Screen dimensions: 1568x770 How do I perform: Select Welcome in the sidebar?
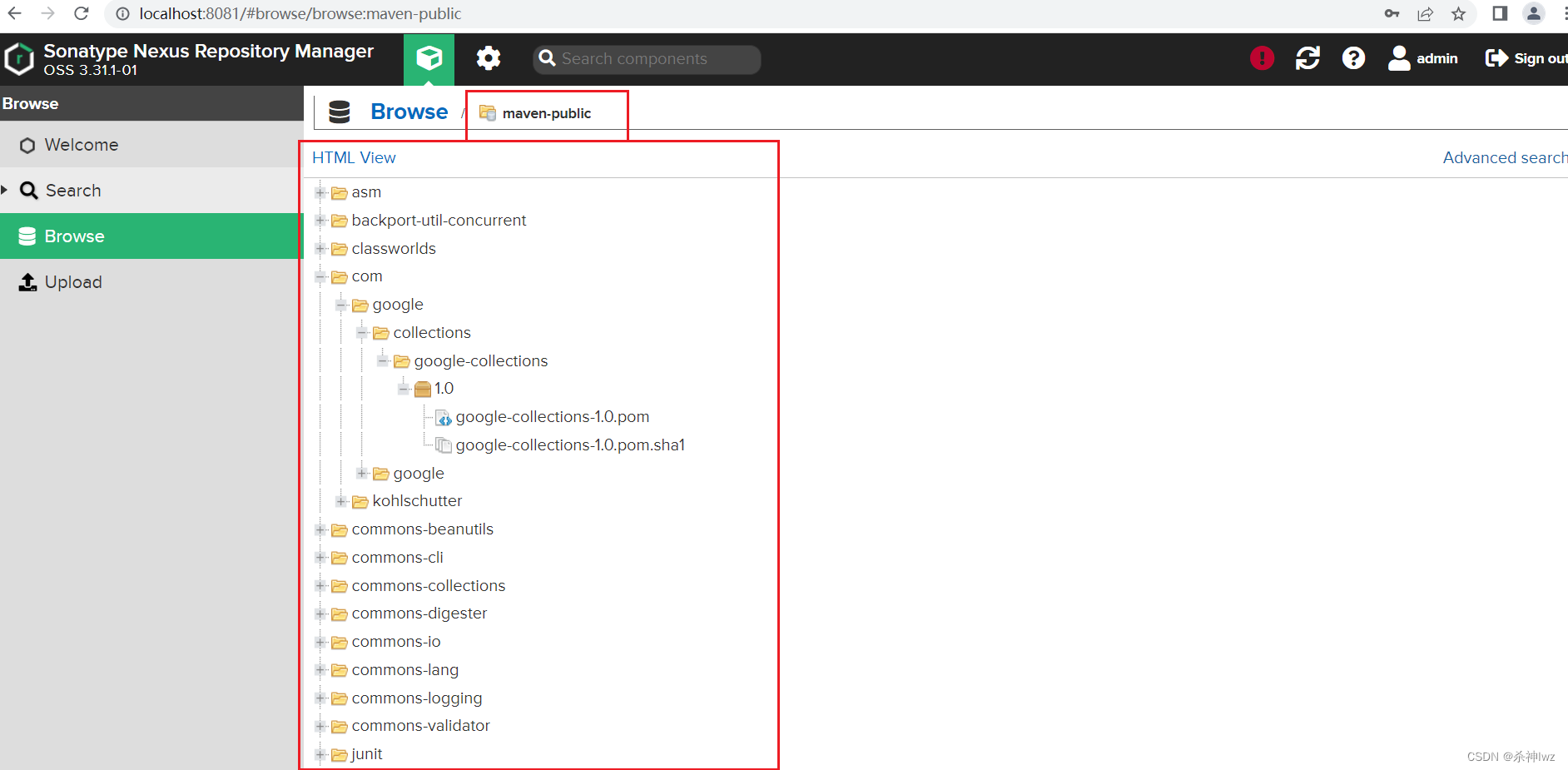coord(151,145)
